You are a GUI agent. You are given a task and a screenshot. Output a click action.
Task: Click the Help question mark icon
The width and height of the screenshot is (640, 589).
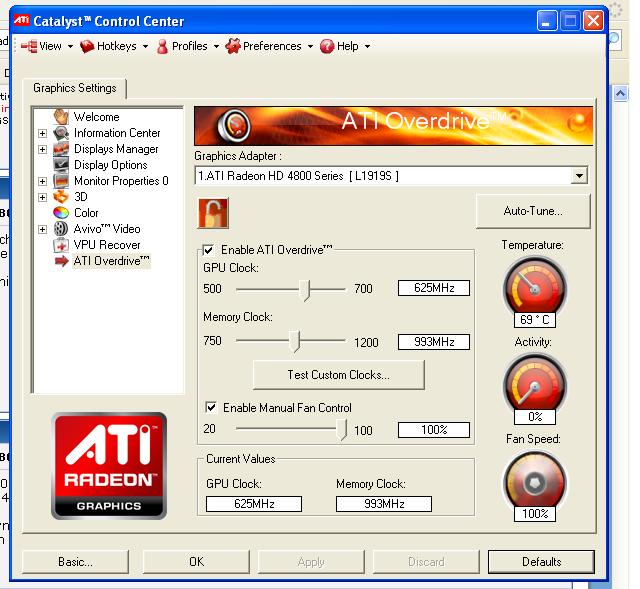click(327, 46)
